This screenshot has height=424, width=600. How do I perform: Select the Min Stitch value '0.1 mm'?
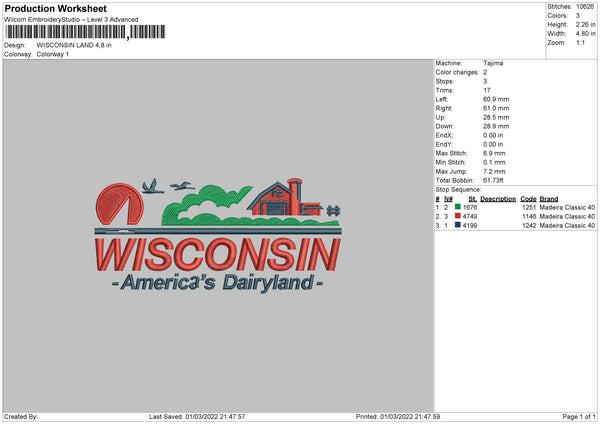click(494, 163)
